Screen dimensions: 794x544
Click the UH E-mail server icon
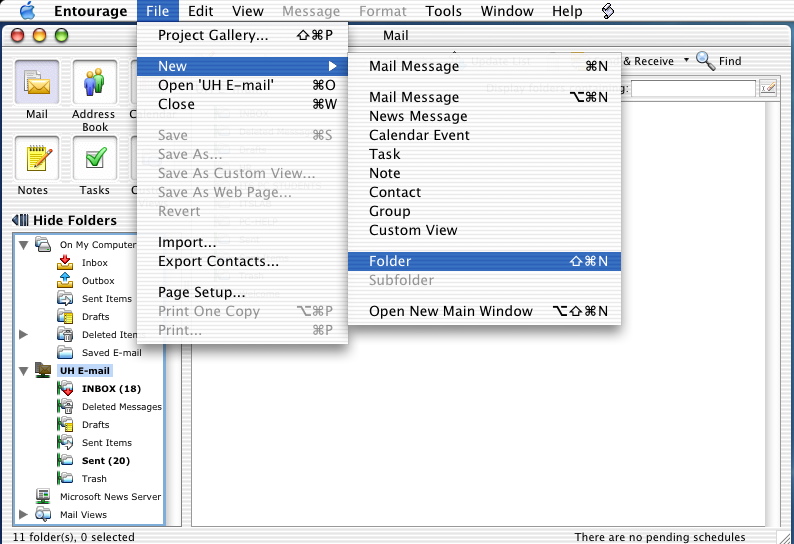pos(43,370)
